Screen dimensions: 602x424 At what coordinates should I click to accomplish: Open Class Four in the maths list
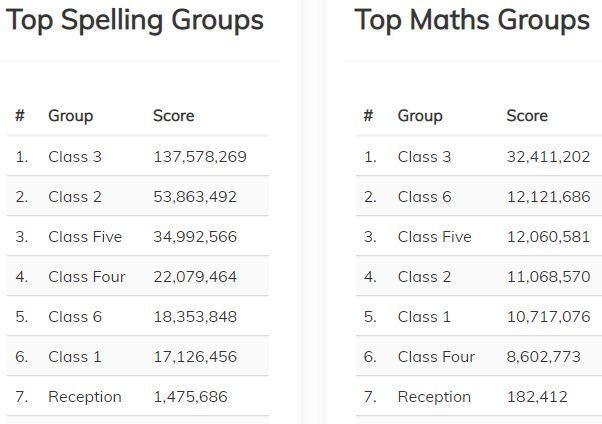[436, 357]
